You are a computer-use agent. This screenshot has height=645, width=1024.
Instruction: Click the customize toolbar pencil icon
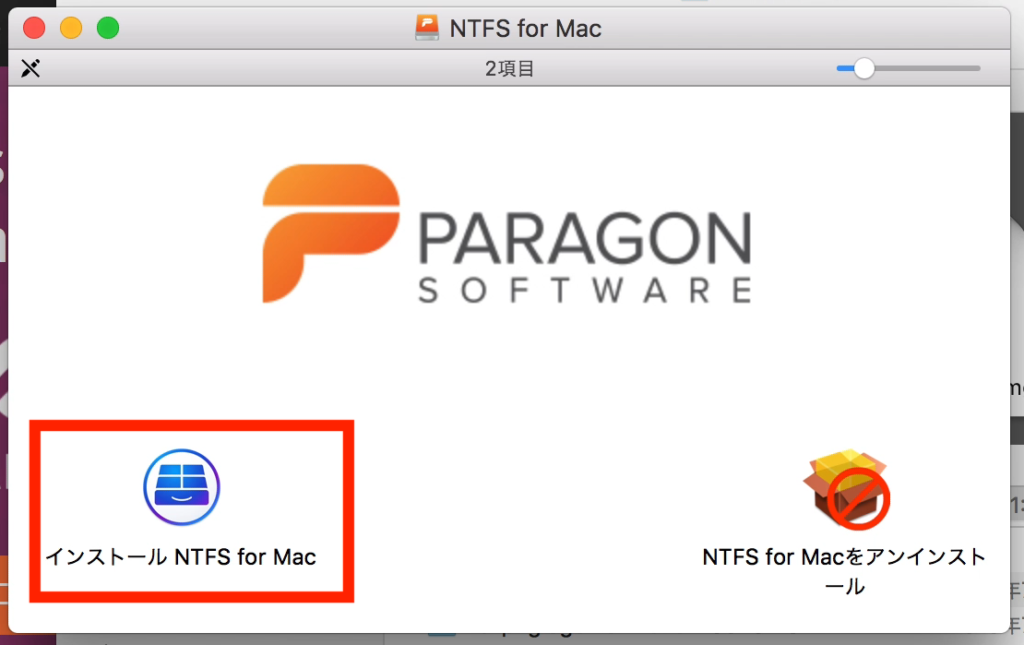coord(30,68)
